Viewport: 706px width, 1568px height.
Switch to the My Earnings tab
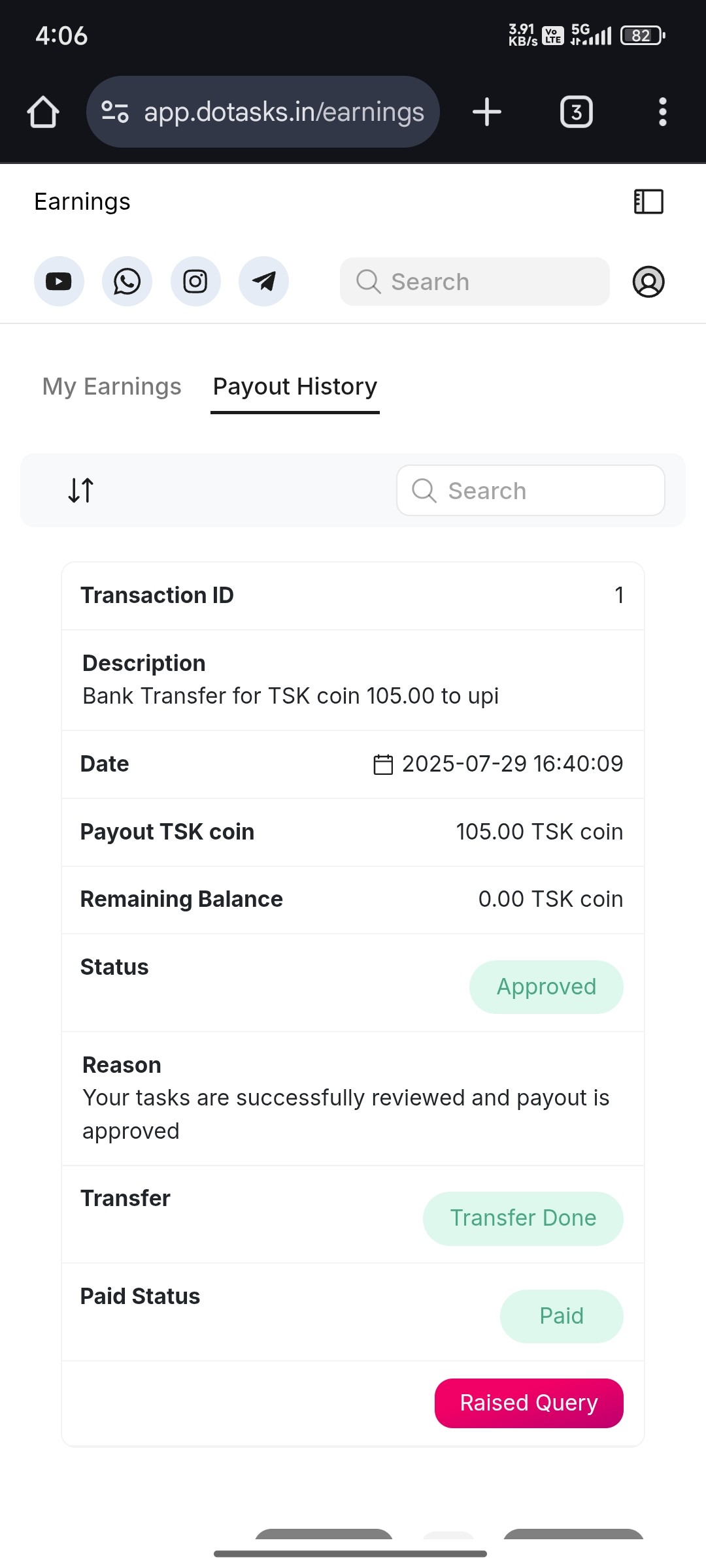[112, 387]
